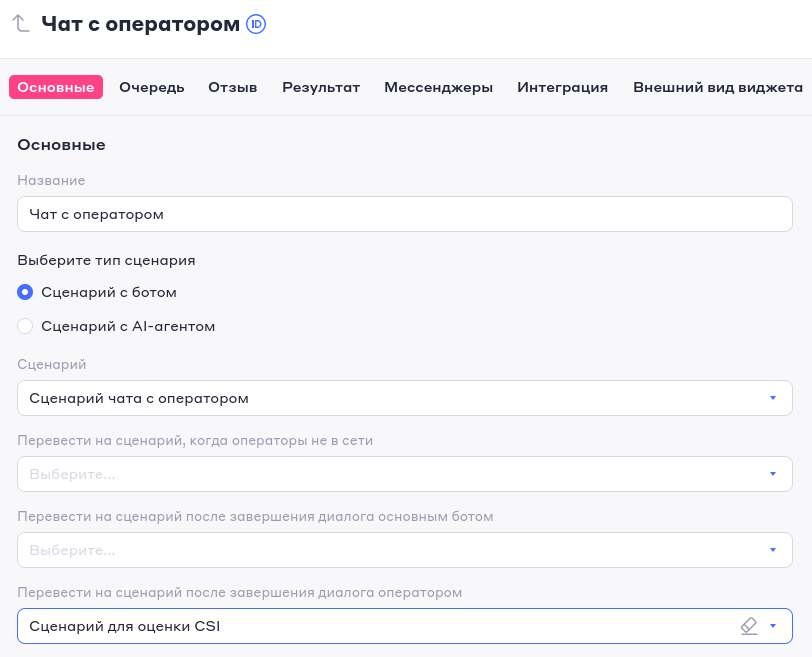Switch to the Очередь tab
Image resolution: width=812 pixels, height=657 pixels.
[x=152, y=87]
